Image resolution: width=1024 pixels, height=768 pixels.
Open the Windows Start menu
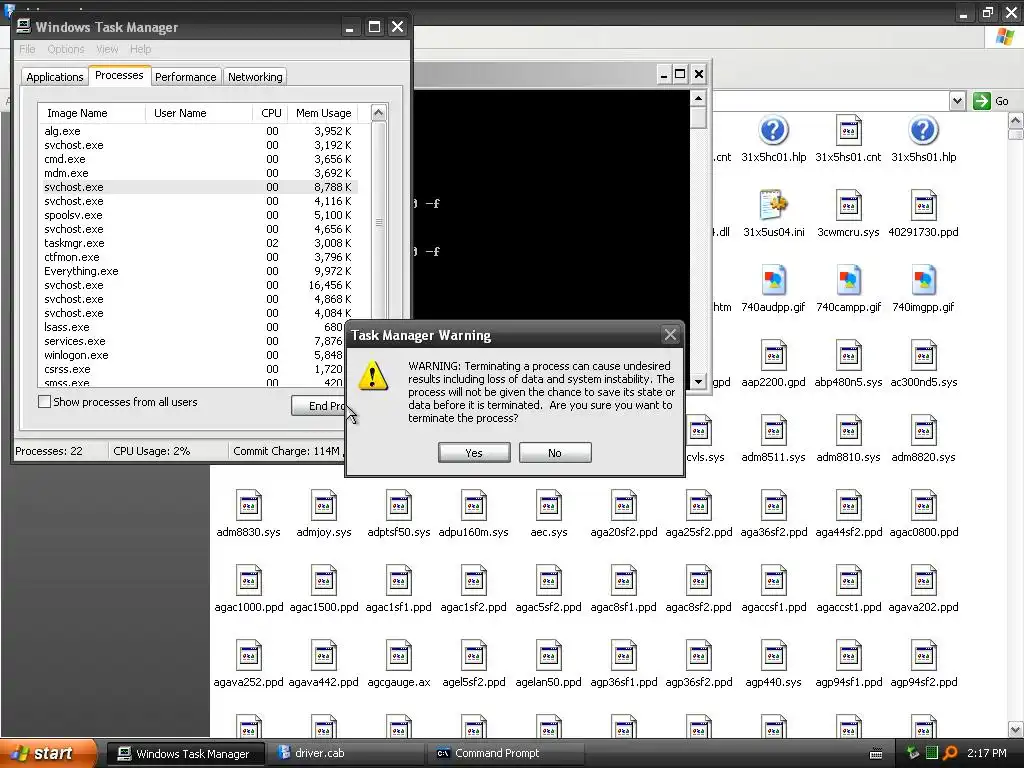pos(48,753)
